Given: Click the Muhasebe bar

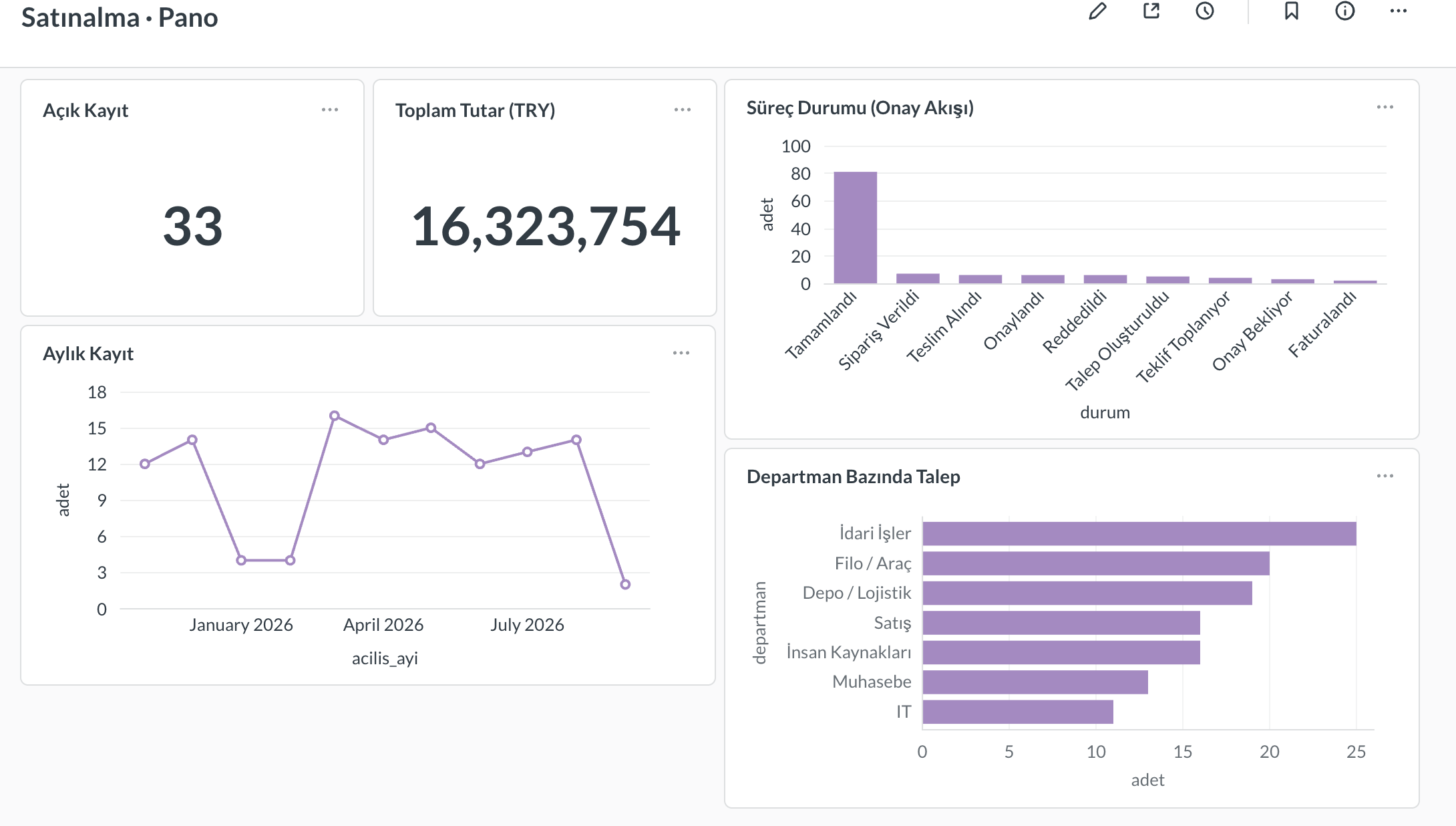Looking at the screenshot, I should pos(1035,682).
